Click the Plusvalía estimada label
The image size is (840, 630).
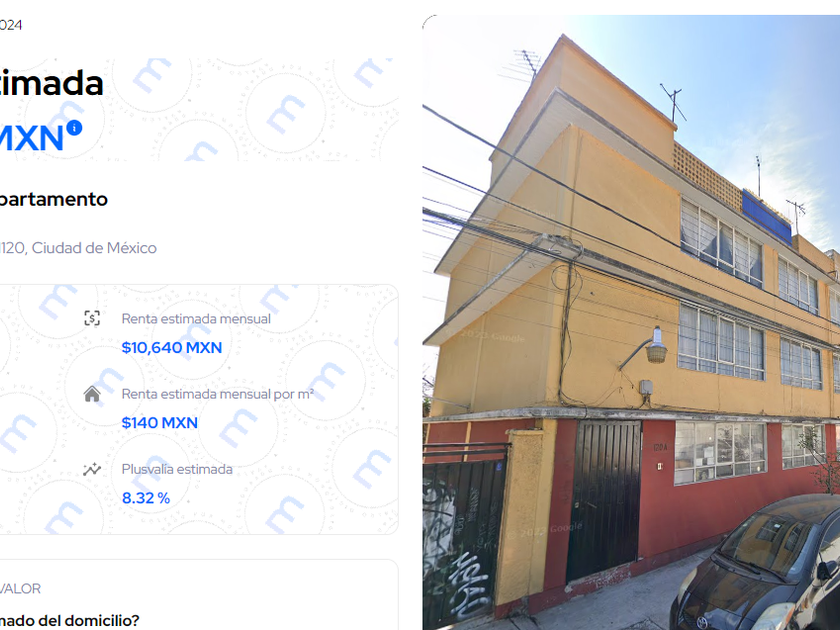(x=177, y=469)
